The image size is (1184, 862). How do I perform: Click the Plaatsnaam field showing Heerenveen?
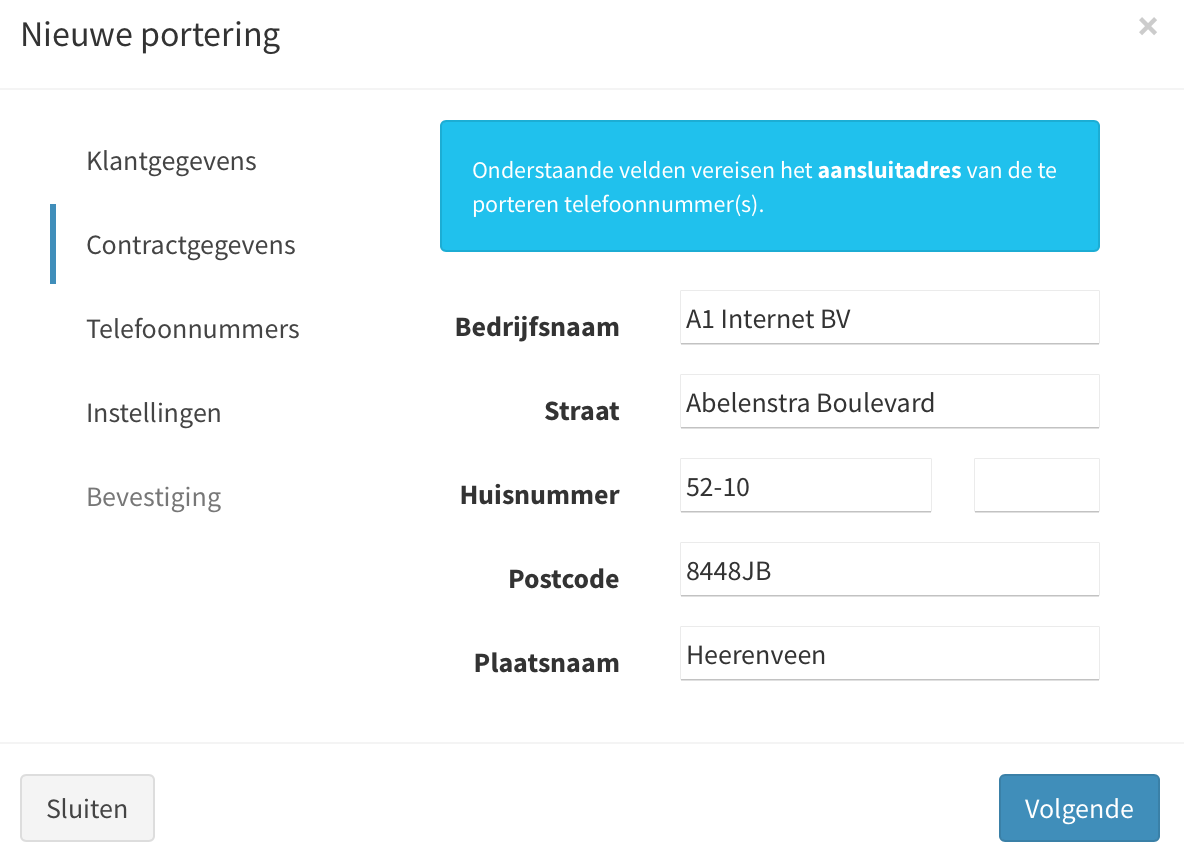coord(889,653)
